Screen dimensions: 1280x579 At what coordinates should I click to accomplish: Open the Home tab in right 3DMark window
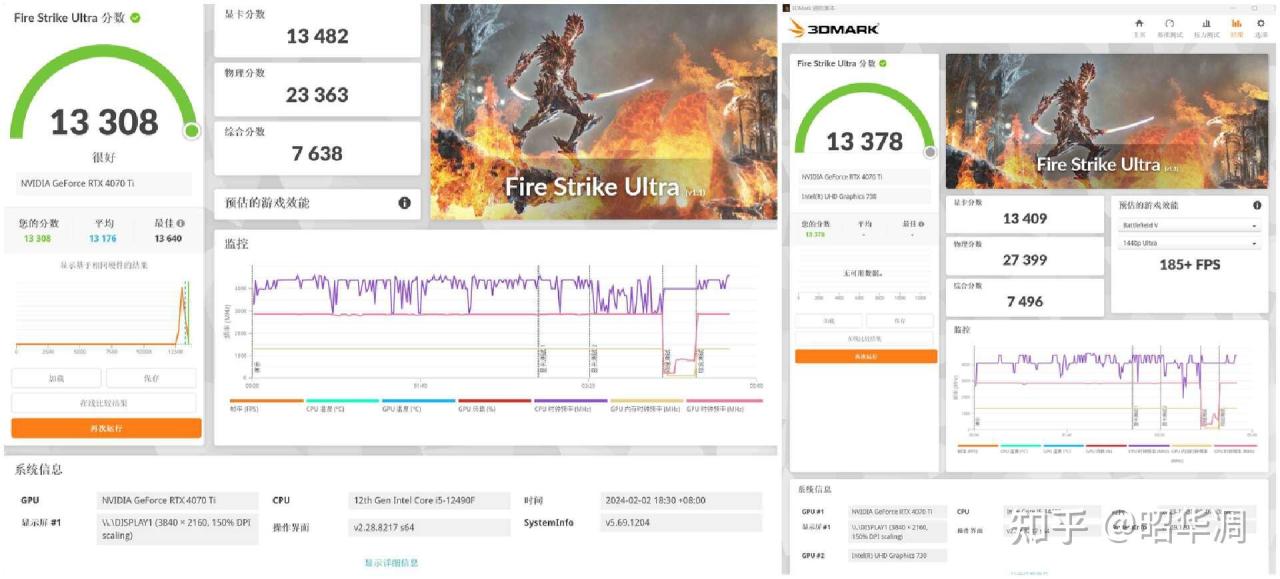[x=1139, y=27]
